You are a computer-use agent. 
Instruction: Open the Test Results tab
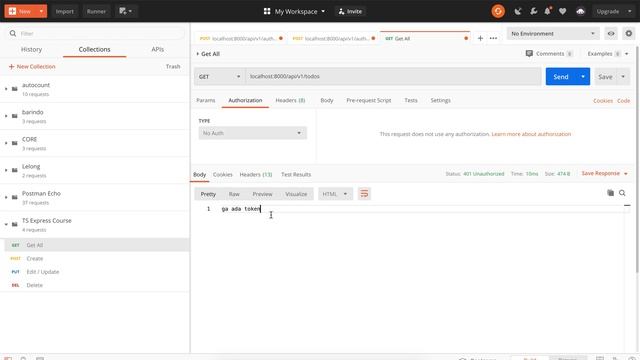point(296,174)
